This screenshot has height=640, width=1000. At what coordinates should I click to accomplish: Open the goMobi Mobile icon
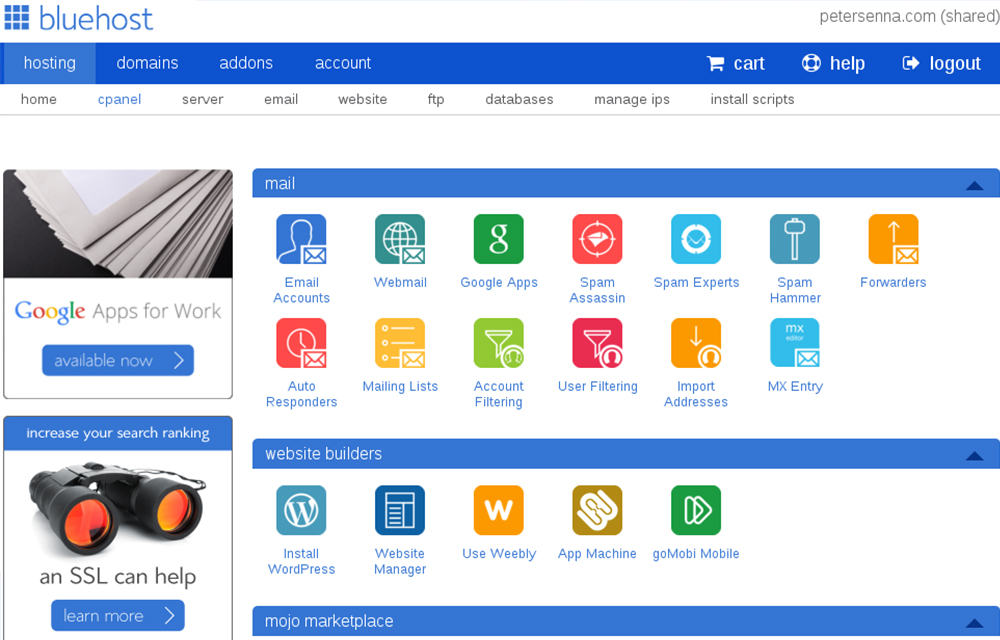tap(696, 511)
